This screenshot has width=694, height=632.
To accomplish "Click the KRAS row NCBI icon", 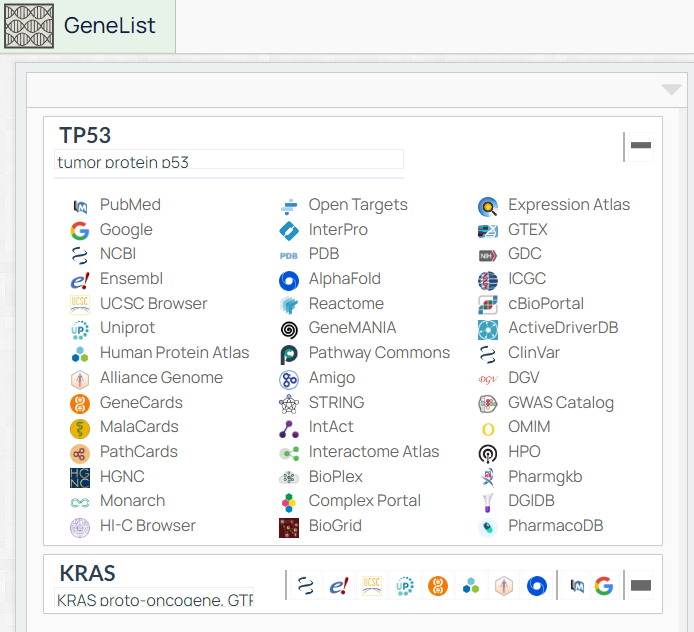I will pyautogui.click(x=306, y=586).
